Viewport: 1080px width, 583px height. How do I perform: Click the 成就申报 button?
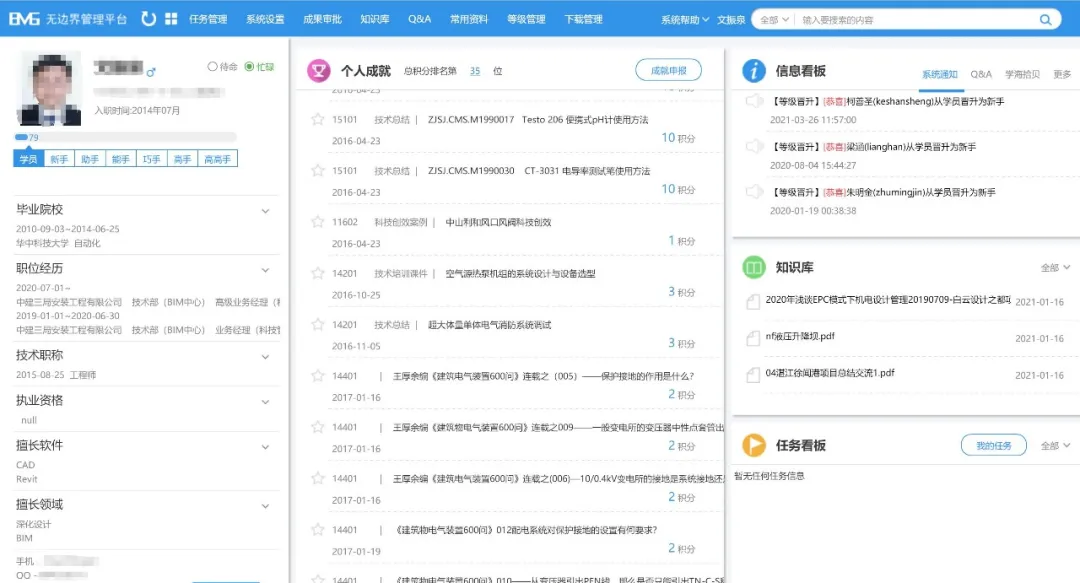668,70
